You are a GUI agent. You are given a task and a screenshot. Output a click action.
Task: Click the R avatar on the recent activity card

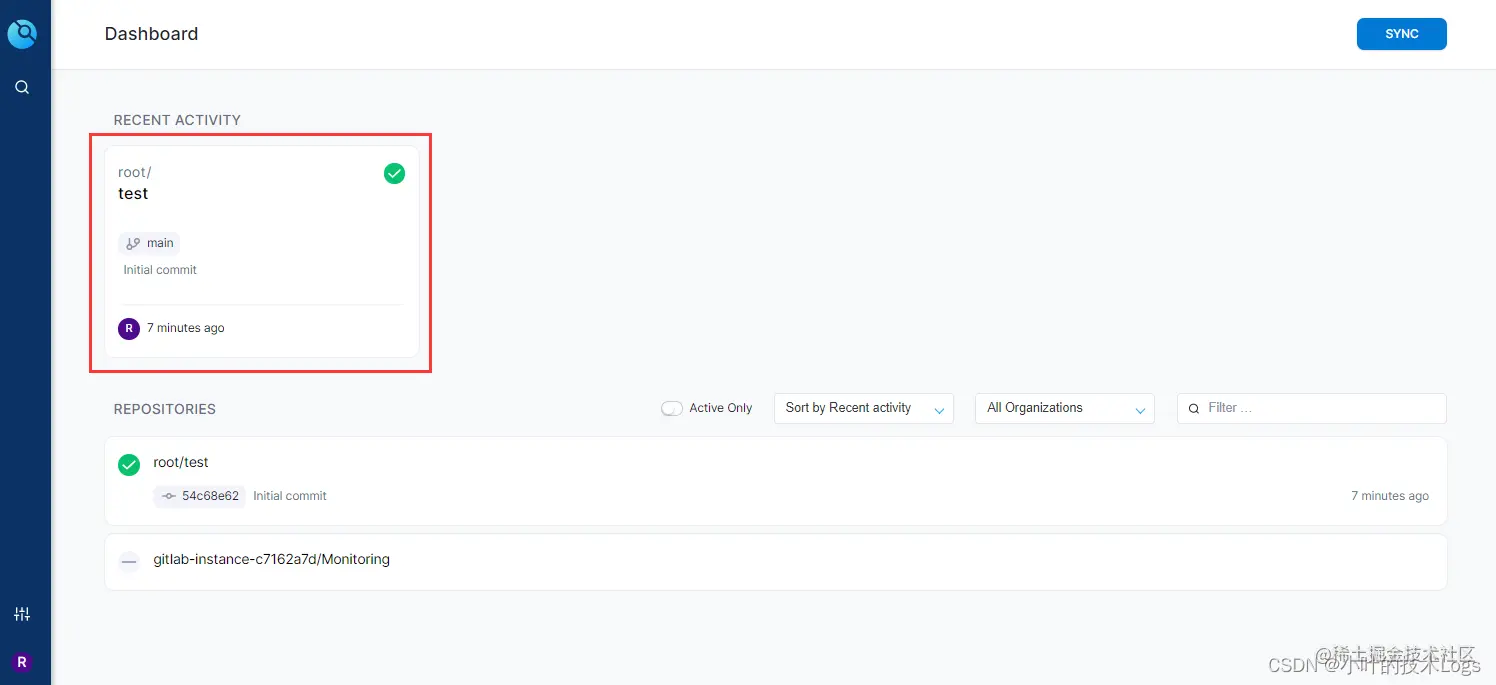pos(129,329)
